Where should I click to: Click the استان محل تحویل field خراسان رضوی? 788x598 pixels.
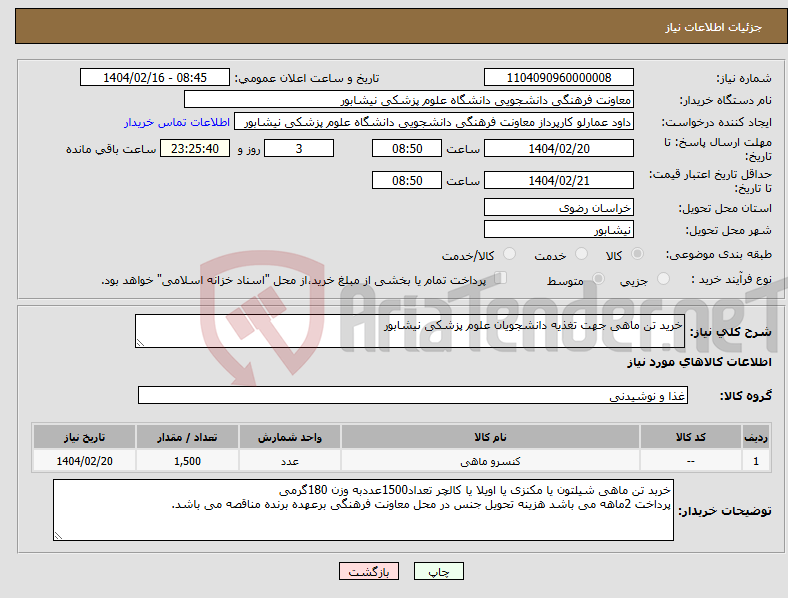pos(558,208)
